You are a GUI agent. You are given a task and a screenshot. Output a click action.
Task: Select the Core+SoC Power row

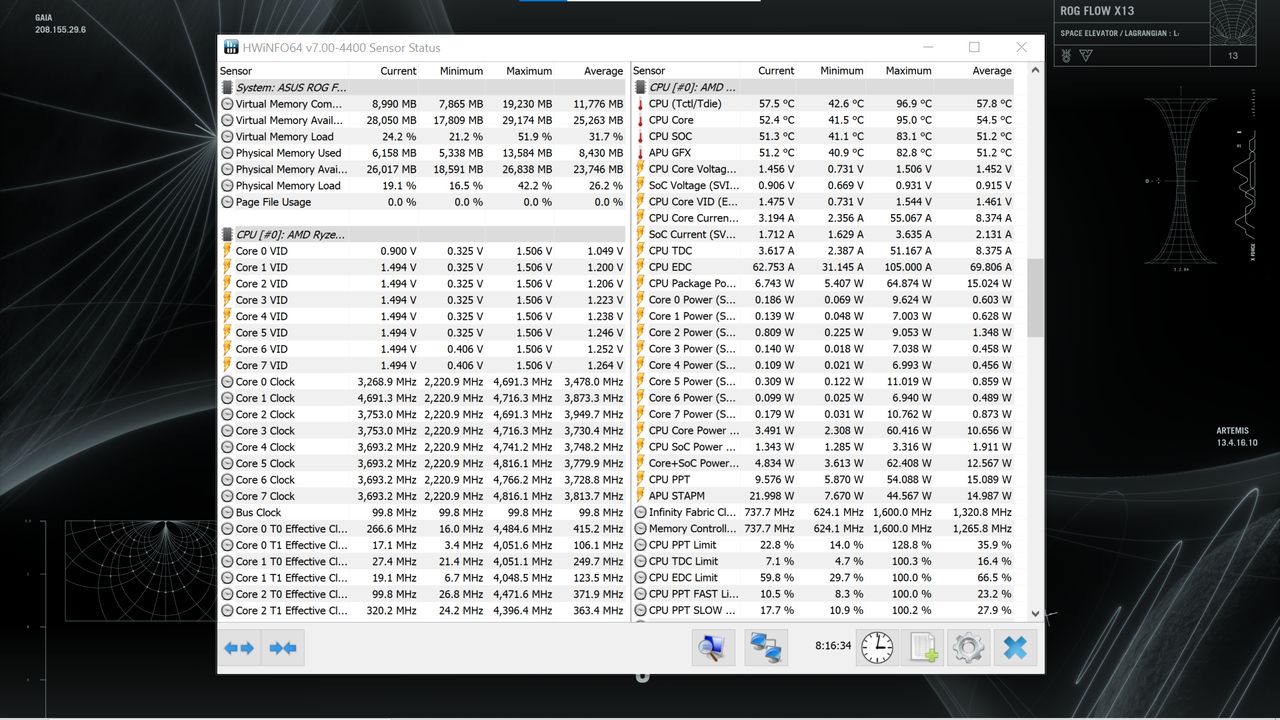(x=823, y=463)
